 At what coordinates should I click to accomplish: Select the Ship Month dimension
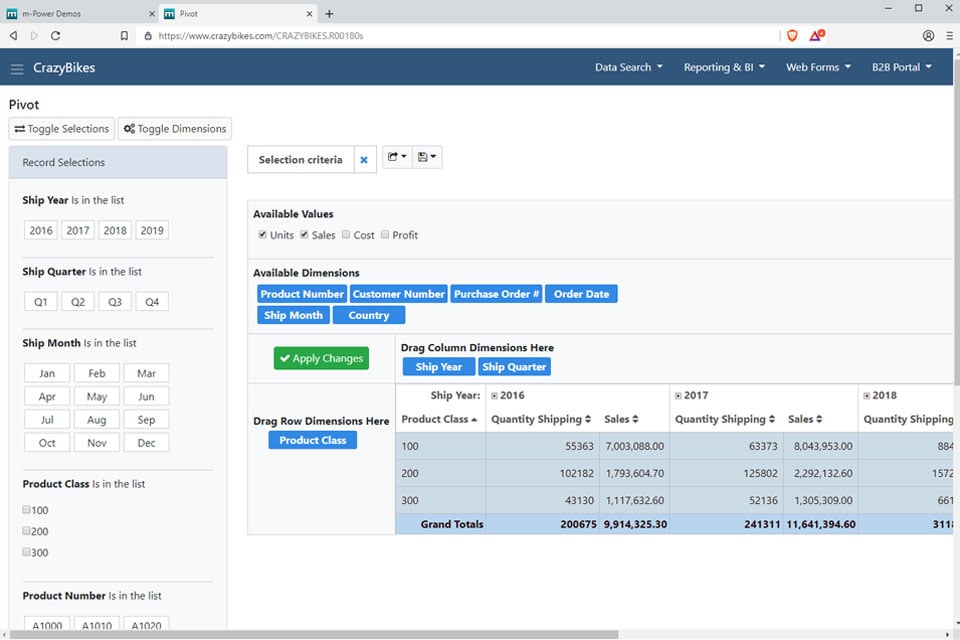click(x=293, y=315)
